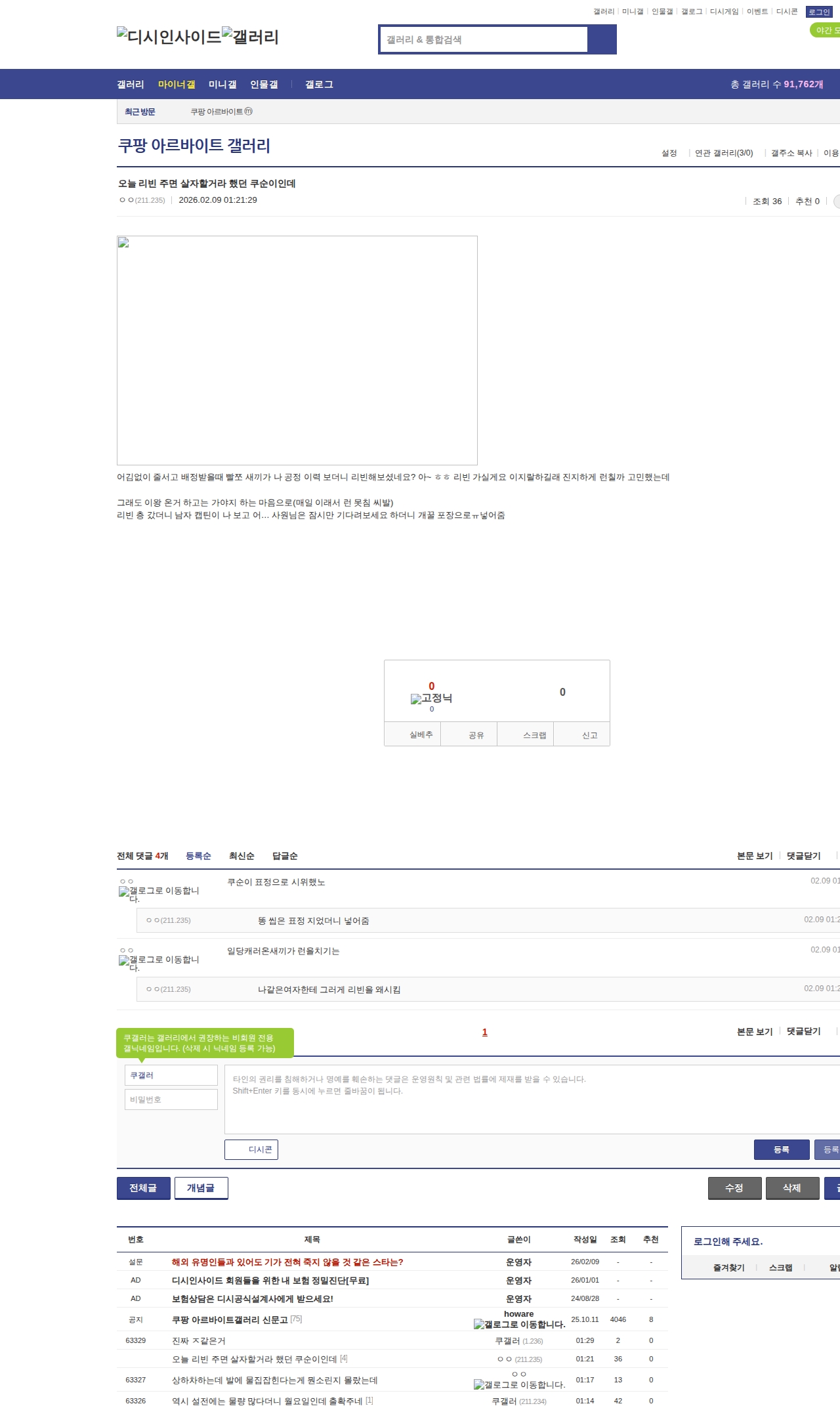Click 댓글닫기 next to comment page number
Viewport: 840px width, 1408px height.
coord(804,1032)
